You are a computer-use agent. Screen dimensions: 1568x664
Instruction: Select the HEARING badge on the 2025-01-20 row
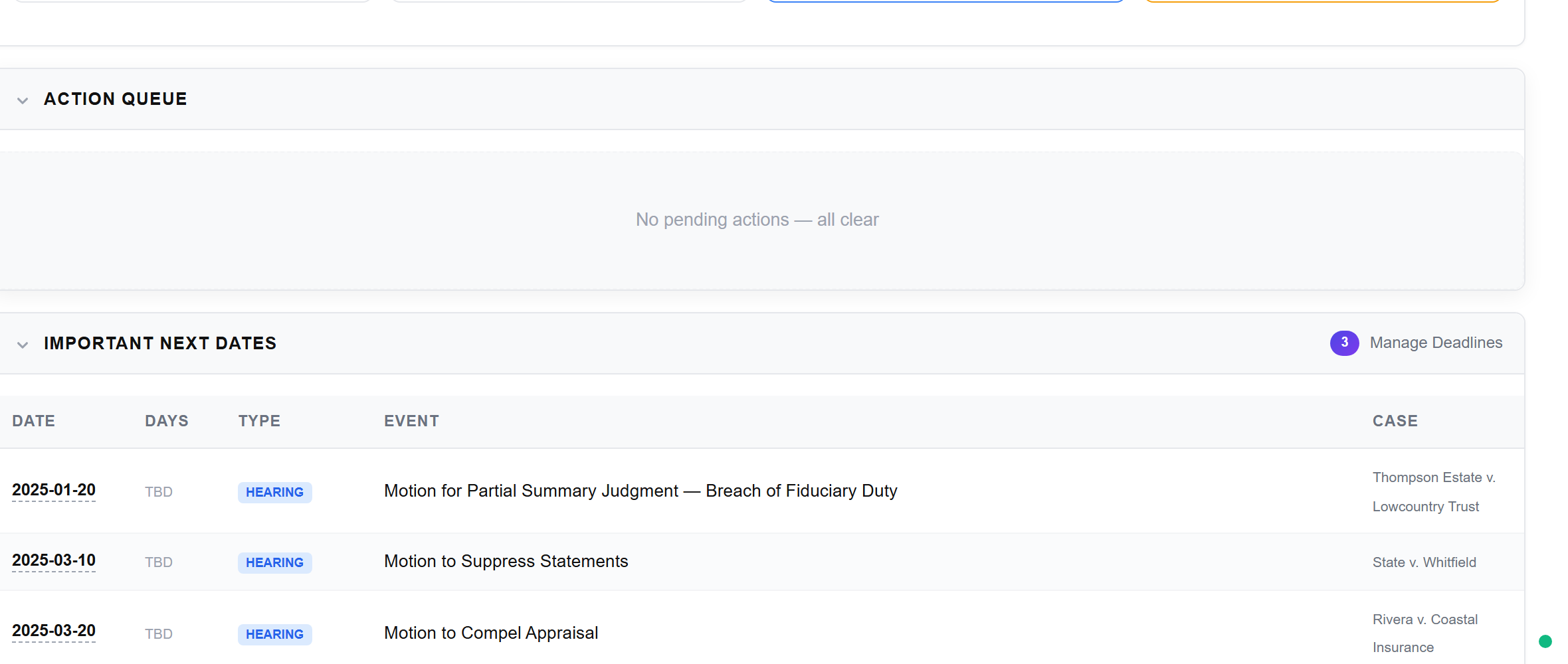tap(274, 492)
